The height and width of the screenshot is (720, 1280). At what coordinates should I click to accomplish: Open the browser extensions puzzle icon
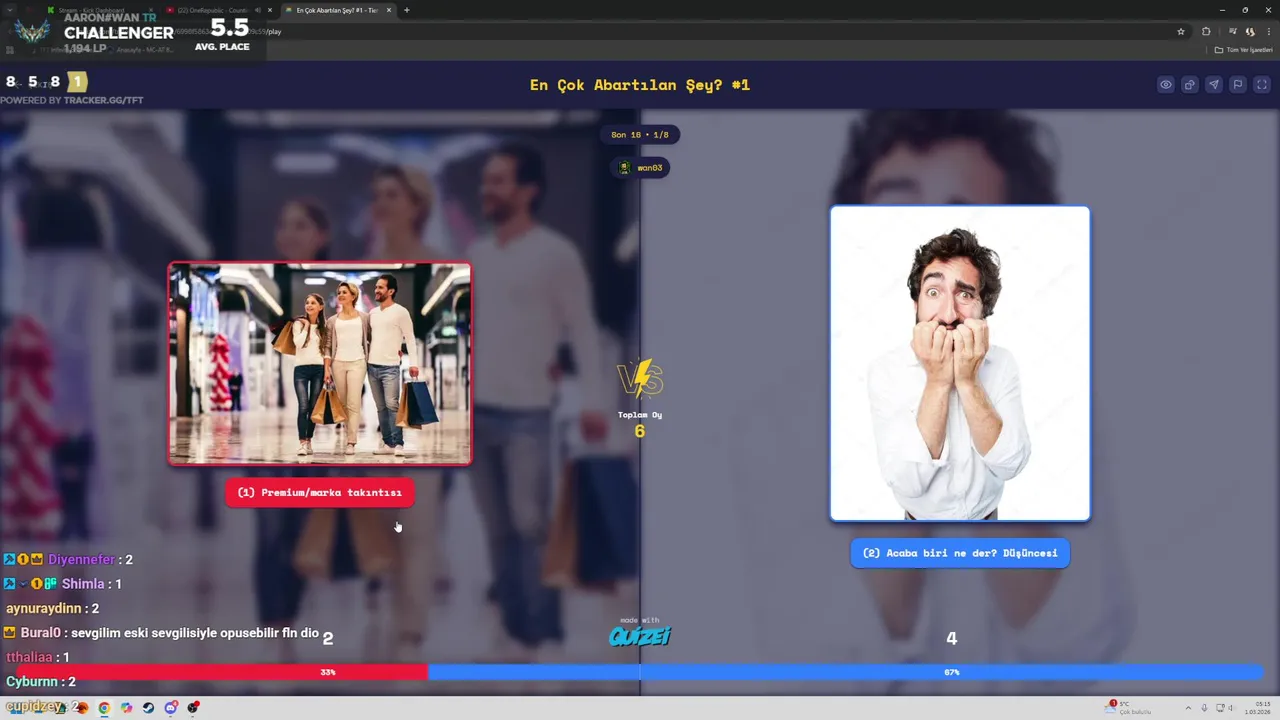(1206, 31)
